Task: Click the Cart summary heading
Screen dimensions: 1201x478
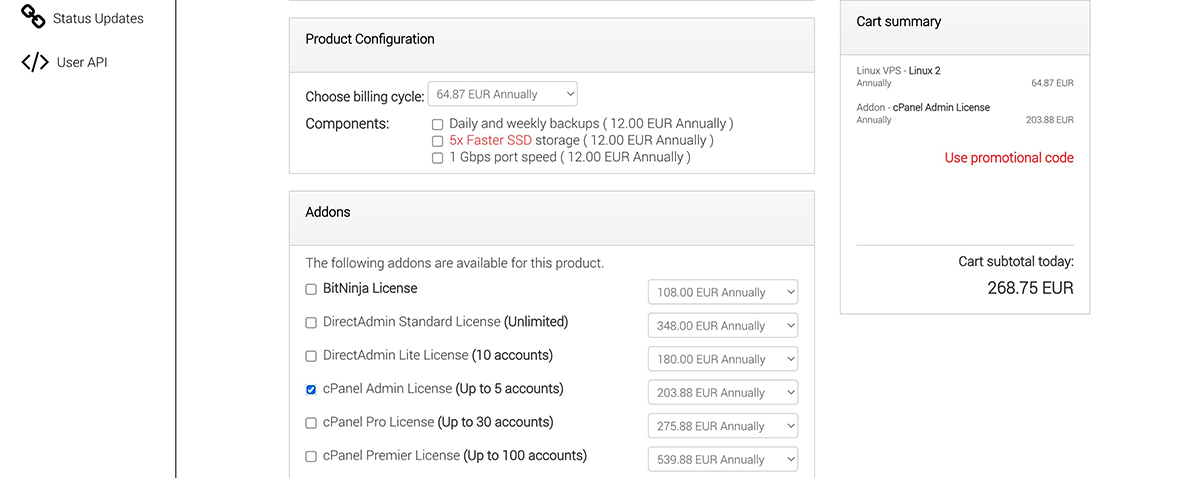Action: (x=899, y=21)
